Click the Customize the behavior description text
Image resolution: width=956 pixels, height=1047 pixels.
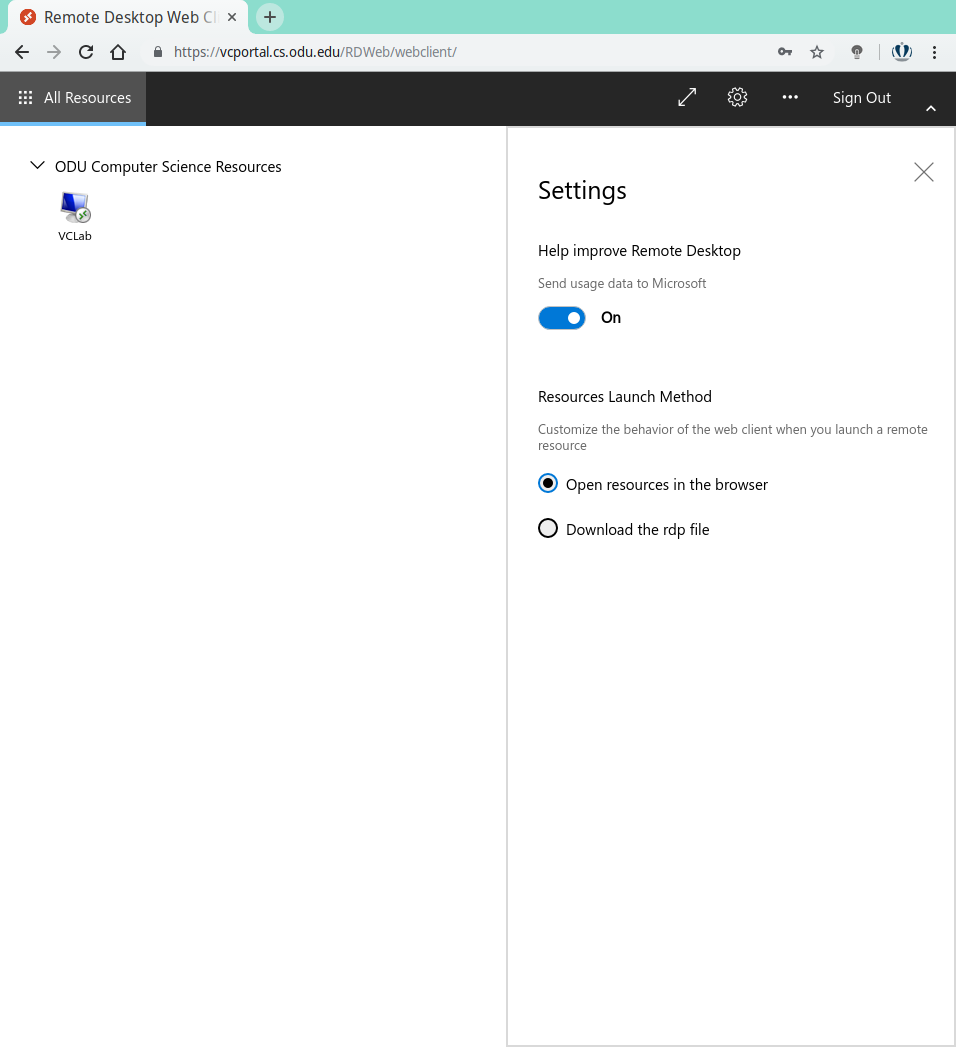[732, 437]
